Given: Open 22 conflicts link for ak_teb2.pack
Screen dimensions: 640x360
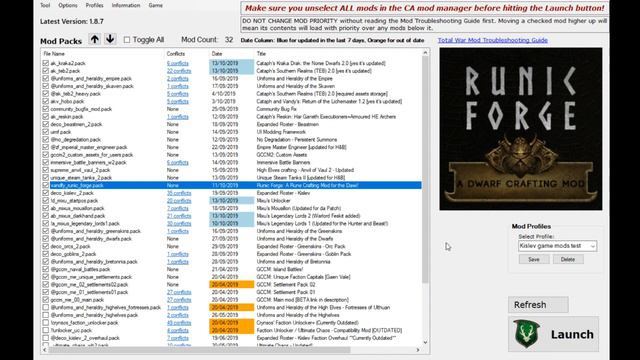Looking at the screenshot, I should [x=179, y=71].
